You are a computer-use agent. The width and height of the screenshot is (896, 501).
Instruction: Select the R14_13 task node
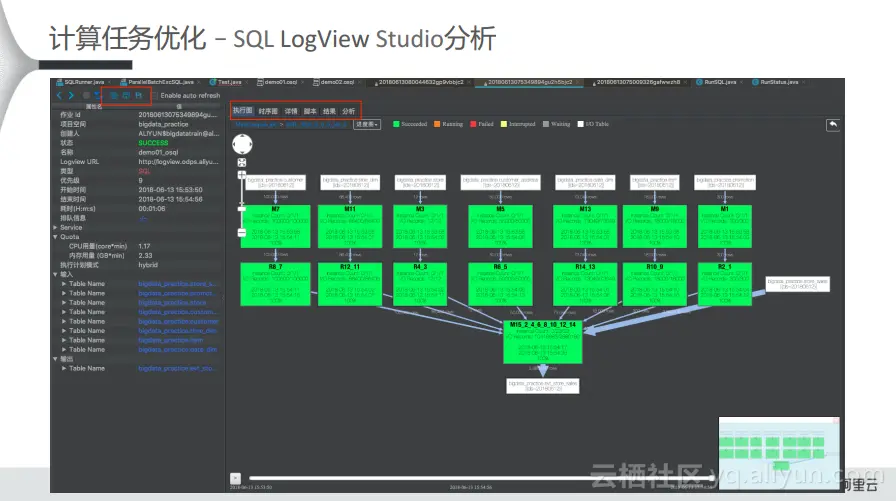tap(585, 284)
